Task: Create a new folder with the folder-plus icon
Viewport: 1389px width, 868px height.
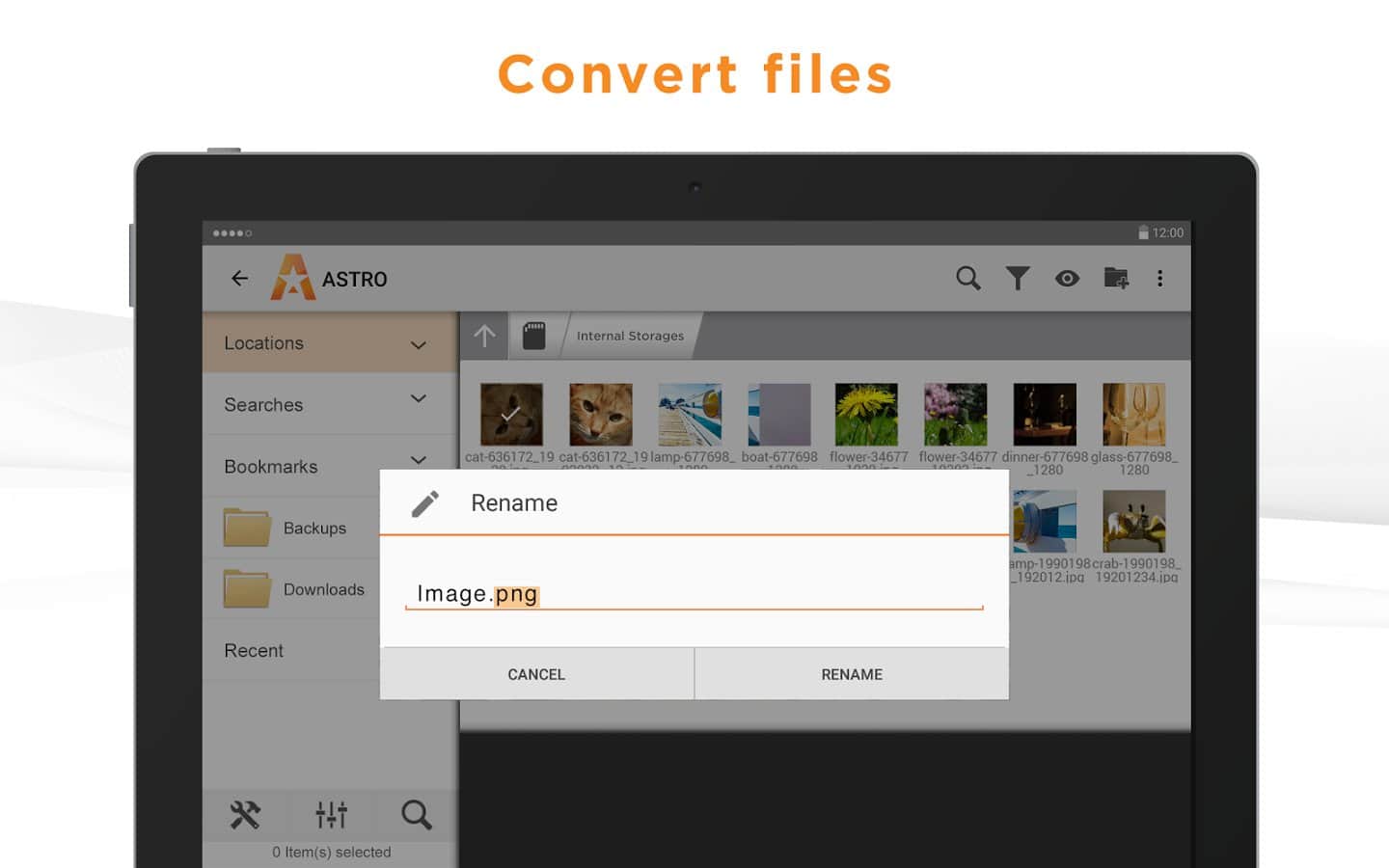Action: [1116, 279]
